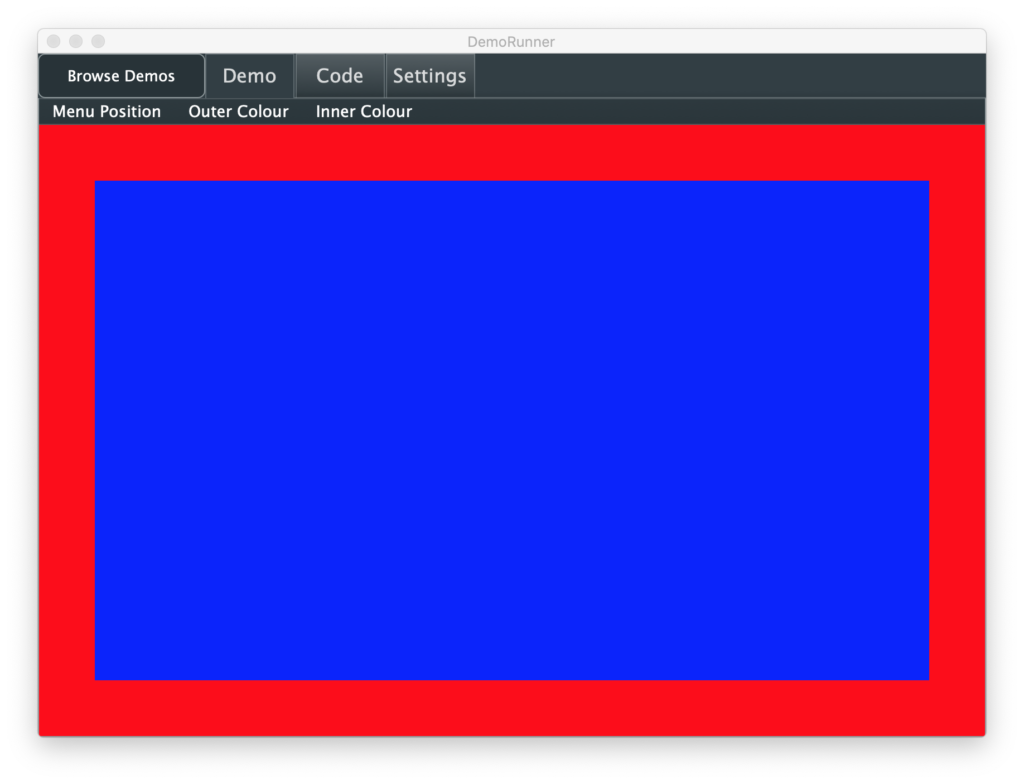Expand the Outer Colour menu
Image resolution: width=1024 pixels, height=784 pixels.
click(x=238, y=111)
